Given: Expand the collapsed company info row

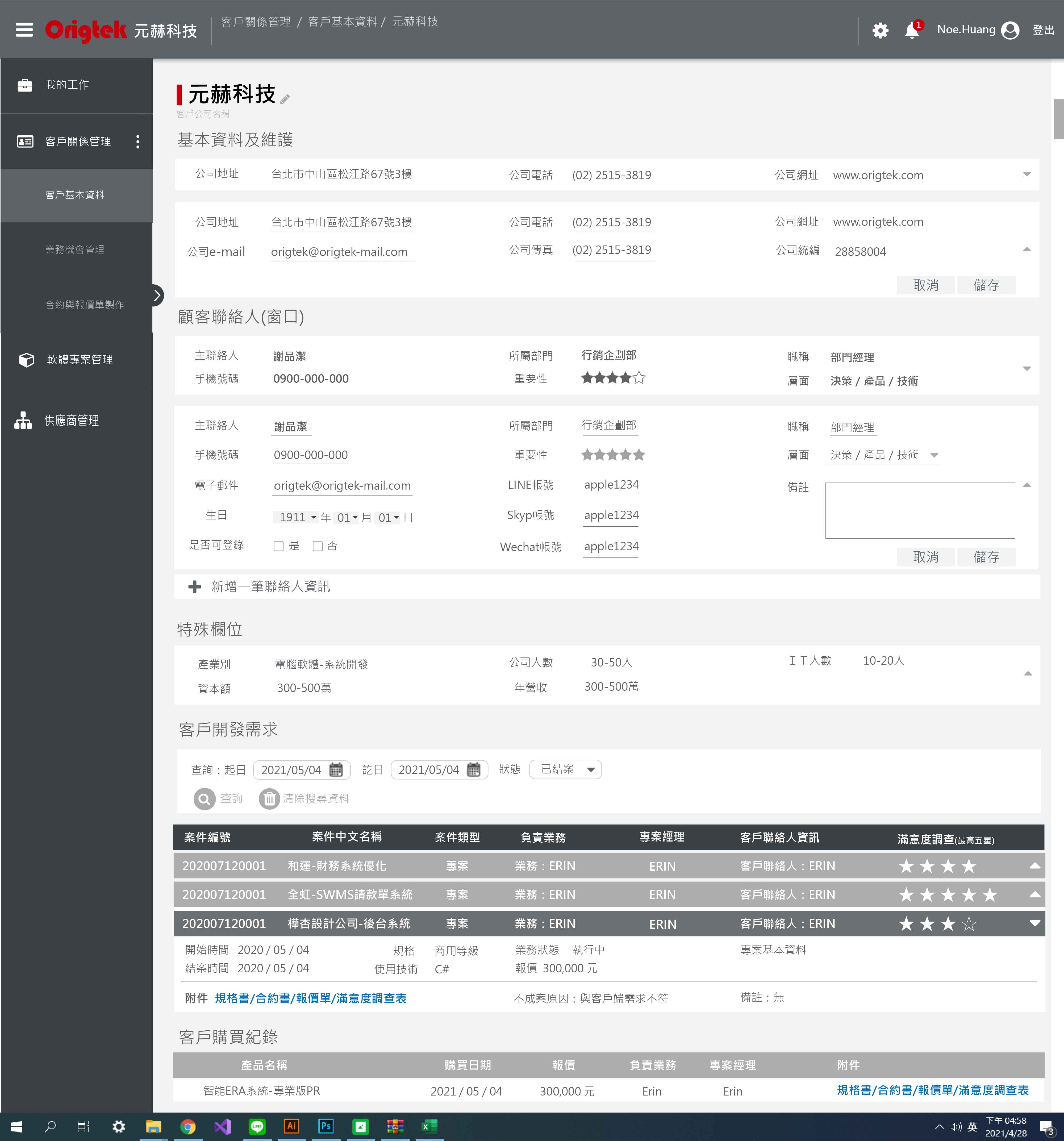Looking at the screenshot, I should click(1027, 174).
